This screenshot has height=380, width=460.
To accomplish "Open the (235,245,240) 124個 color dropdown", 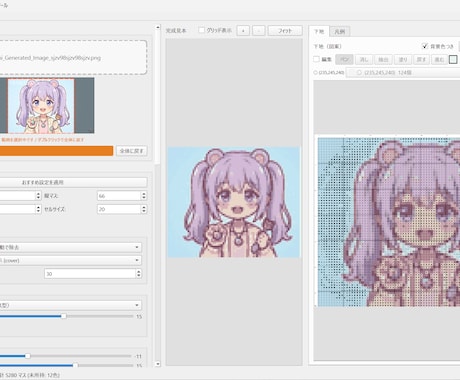I will 403,72.
